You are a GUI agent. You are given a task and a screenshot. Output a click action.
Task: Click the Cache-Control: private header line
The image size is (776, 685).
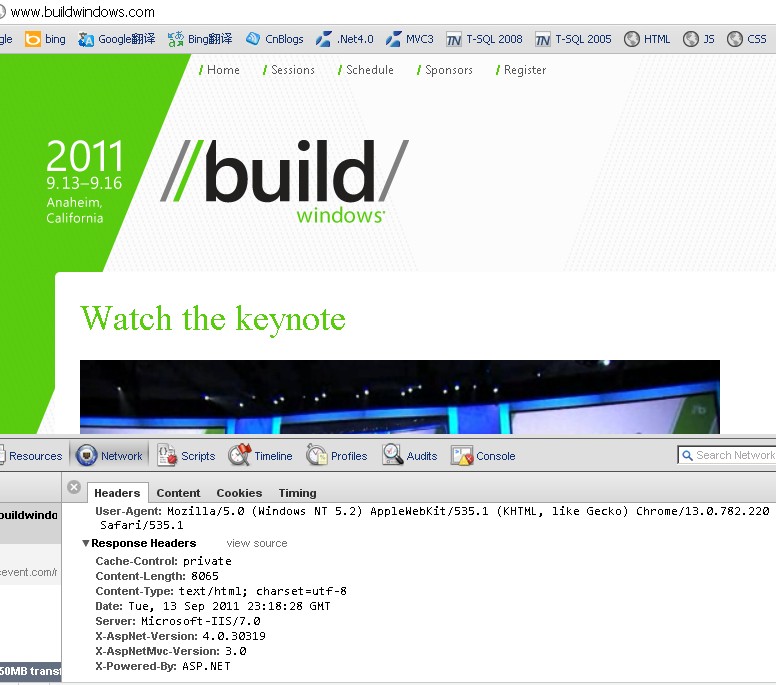click(x=163, y=561)
